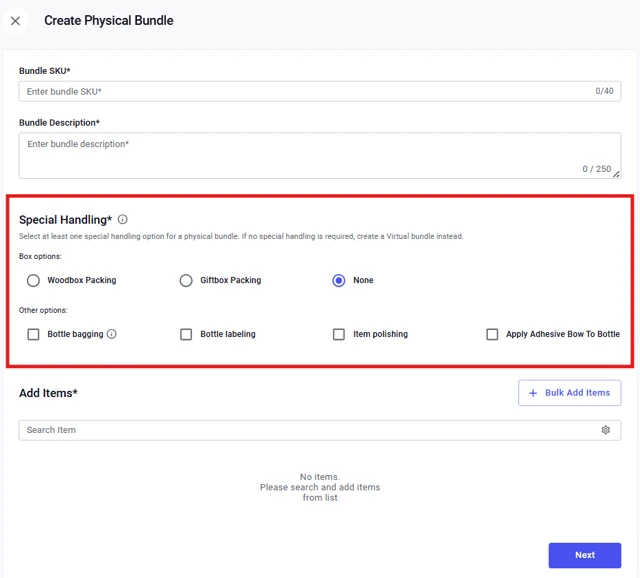Enable Apply Adhesive Bow To Bottle
The height and width of the screenshot is (578, 640).
point(492,334)
